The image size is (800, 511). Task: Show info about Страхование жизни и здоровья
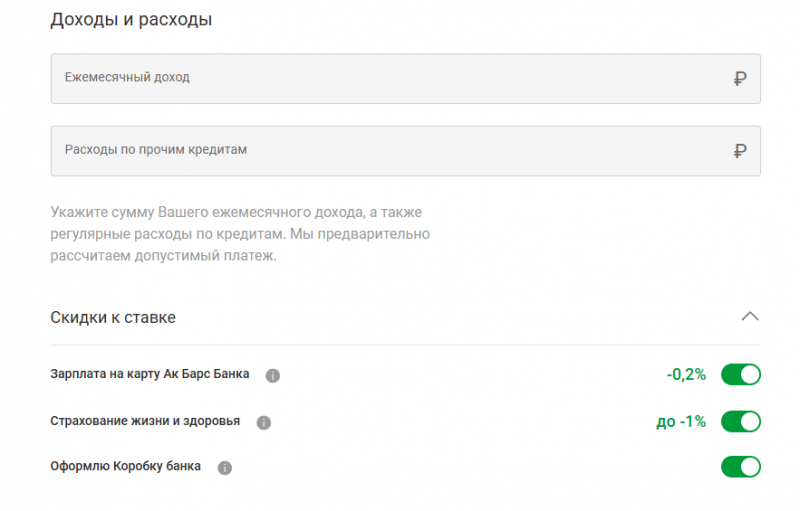point(263,423)
